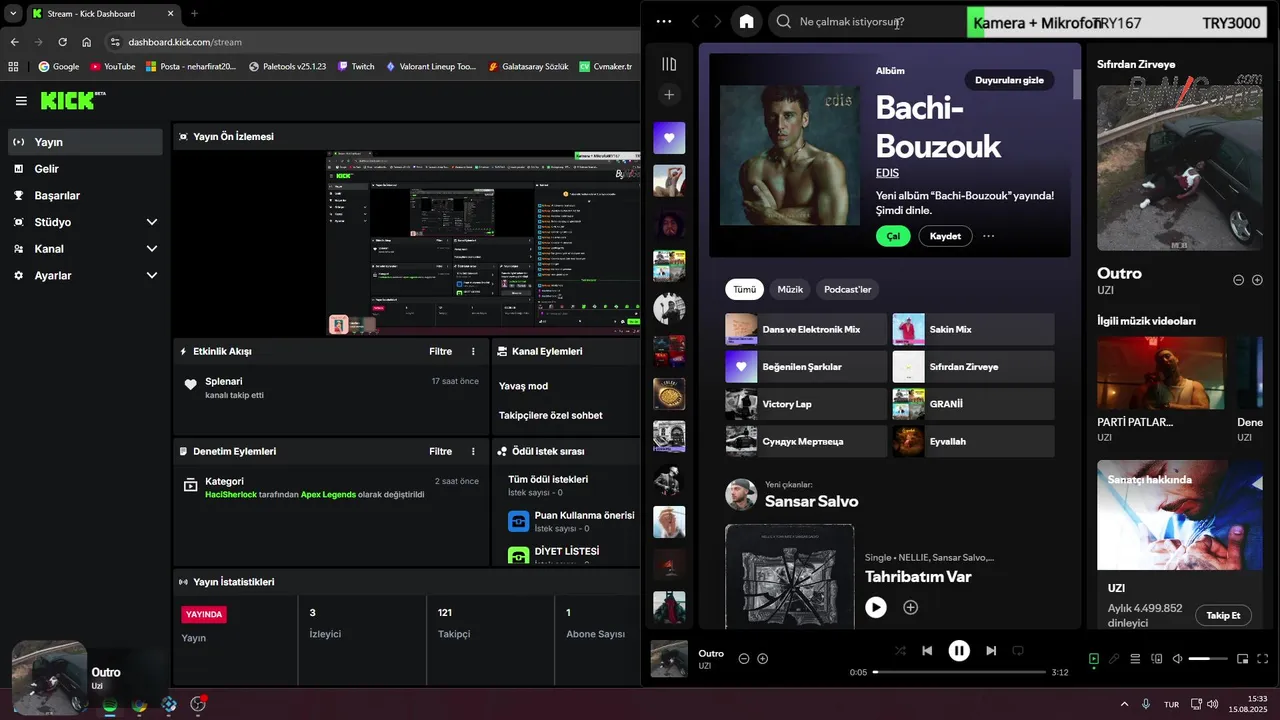The image size is (1280, 720).
Task: Open a new Chrome tab
Action: click(x=194, y=13)
